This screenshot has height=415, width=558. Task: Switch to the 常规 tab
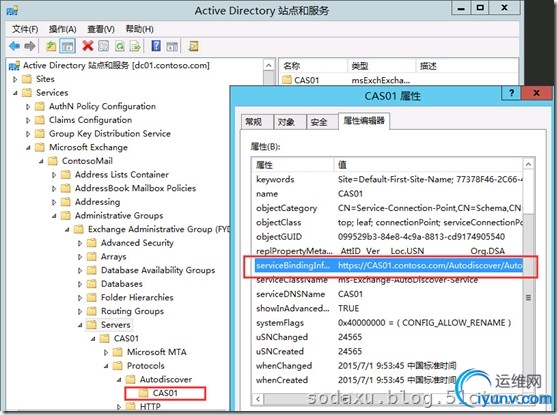click(x=257, y=122)
